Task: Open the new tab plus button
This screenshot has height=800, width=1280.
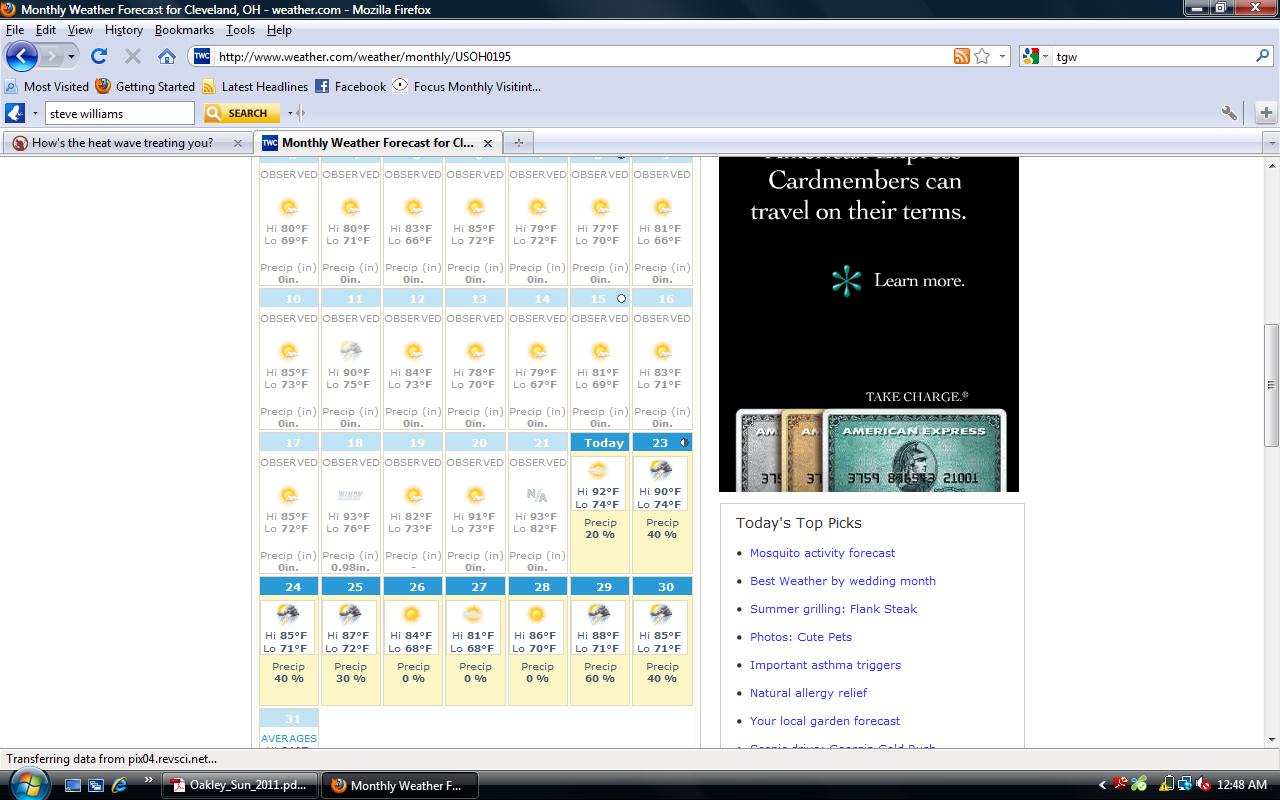Action: (x=518, y=143)
